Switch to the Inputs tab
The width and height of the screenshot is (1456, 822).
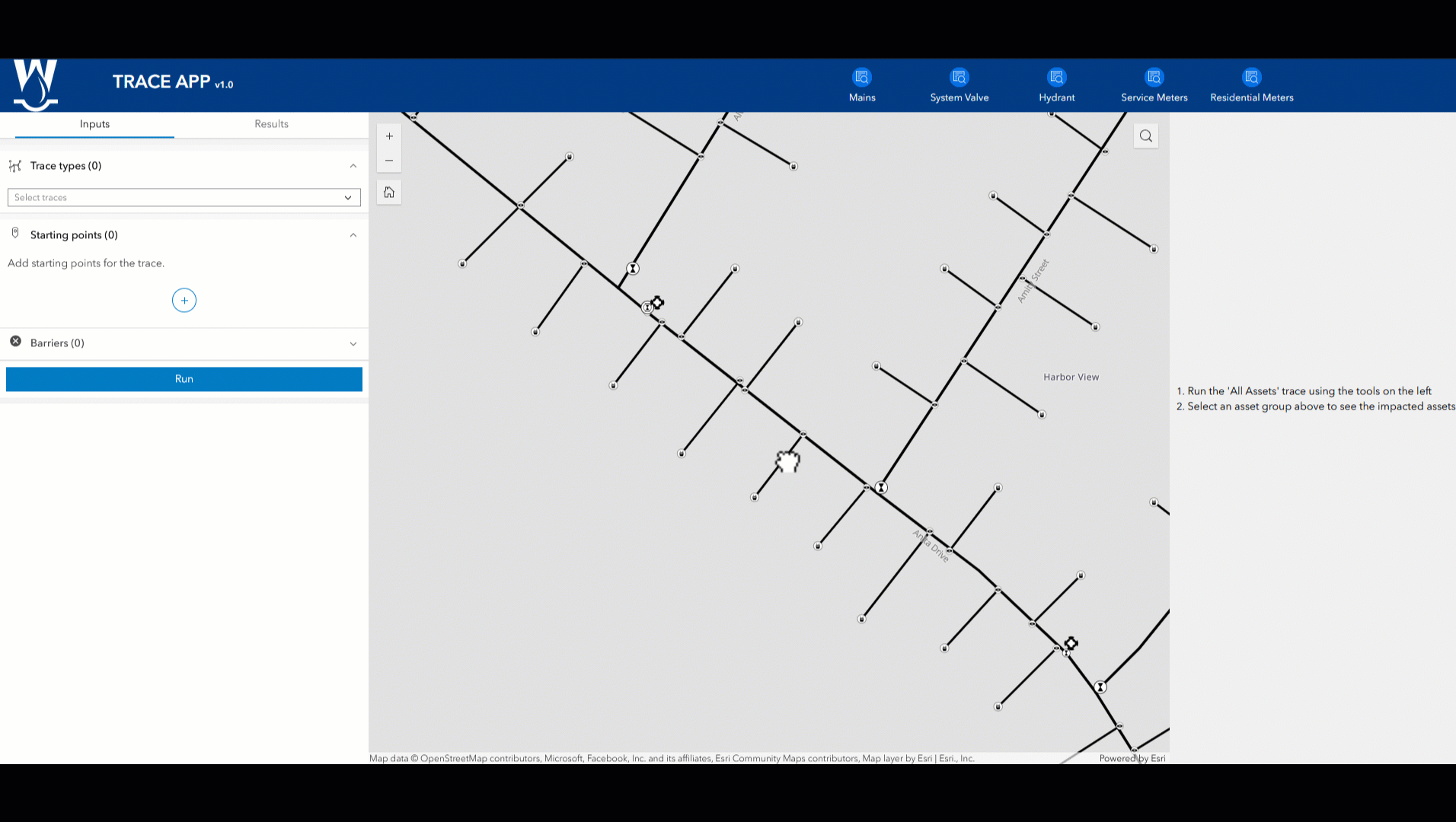click(x=94, y=124)
